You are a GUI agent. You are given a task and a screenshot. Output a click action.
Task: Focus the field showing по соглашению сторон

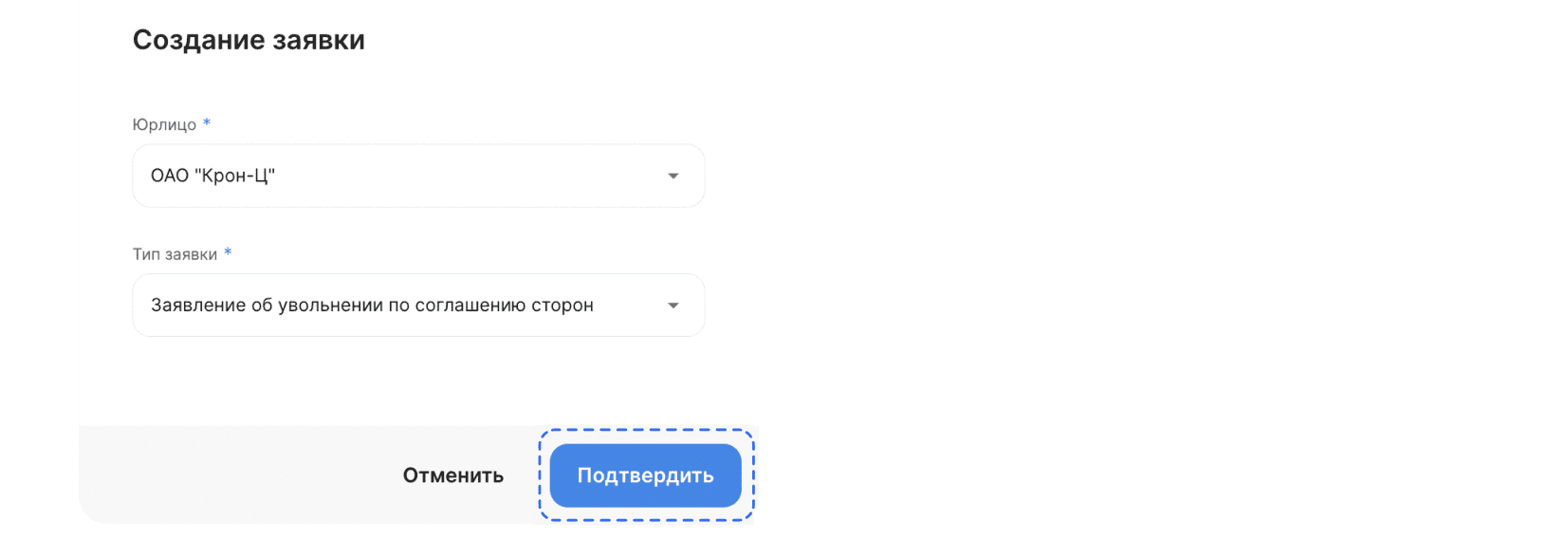pos(417,306)
